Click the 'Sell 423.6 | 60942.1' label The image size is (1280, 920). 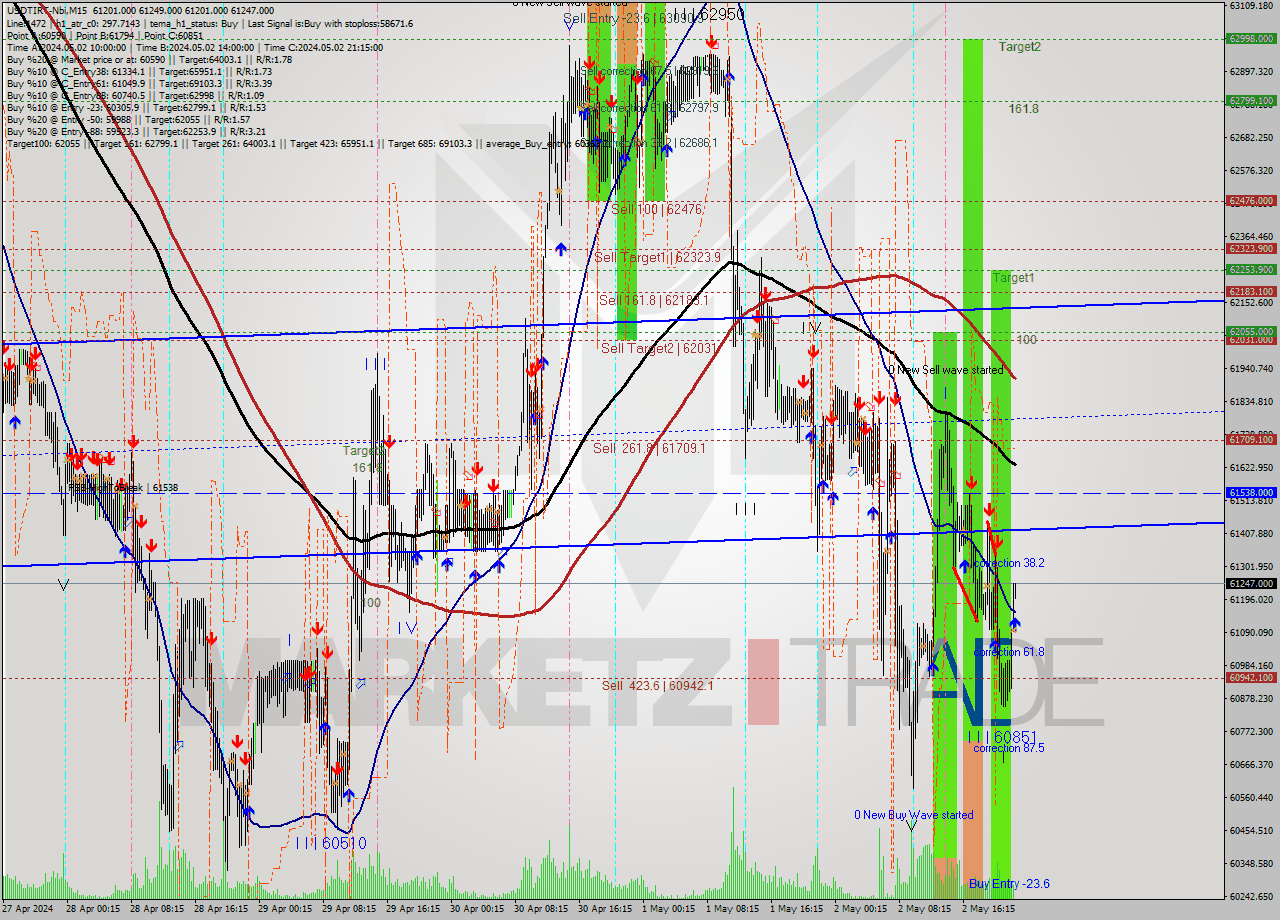coord(657,686)
